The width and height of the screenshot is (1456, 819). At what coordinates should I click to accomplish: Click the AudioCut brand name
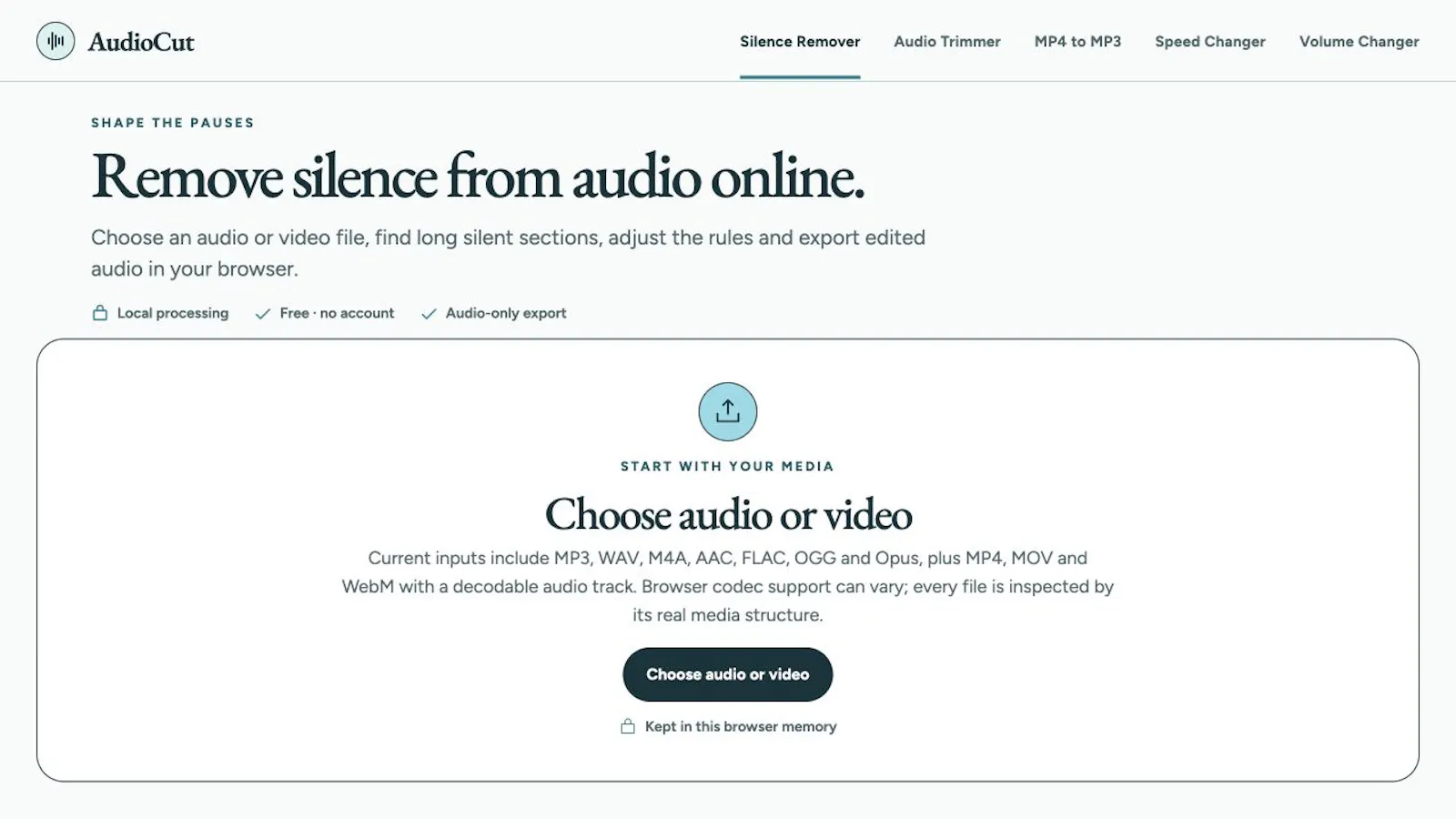click(x=141, y=42)
